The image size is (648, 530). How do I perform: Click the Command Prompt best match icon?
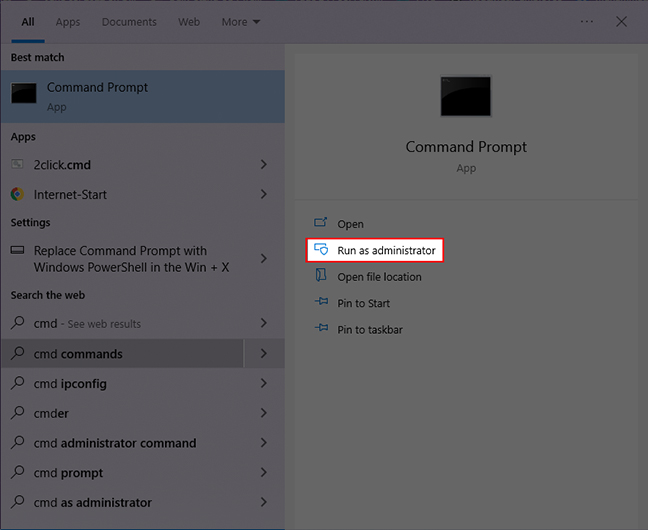pyautogui.click(x=24, y=95)
